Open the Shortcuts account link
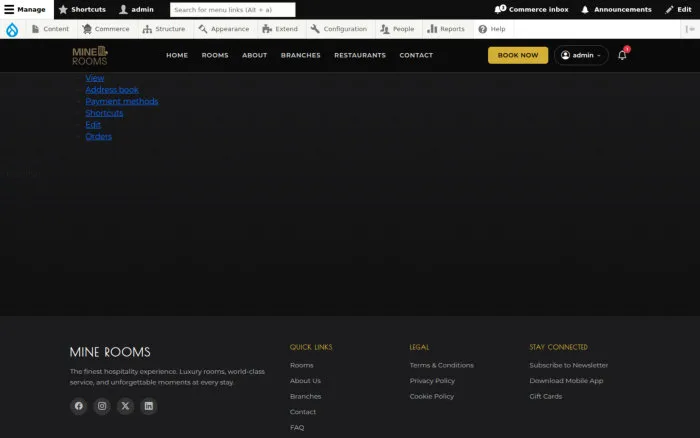The width and height of the screenshot is (700, 438). 104,113
